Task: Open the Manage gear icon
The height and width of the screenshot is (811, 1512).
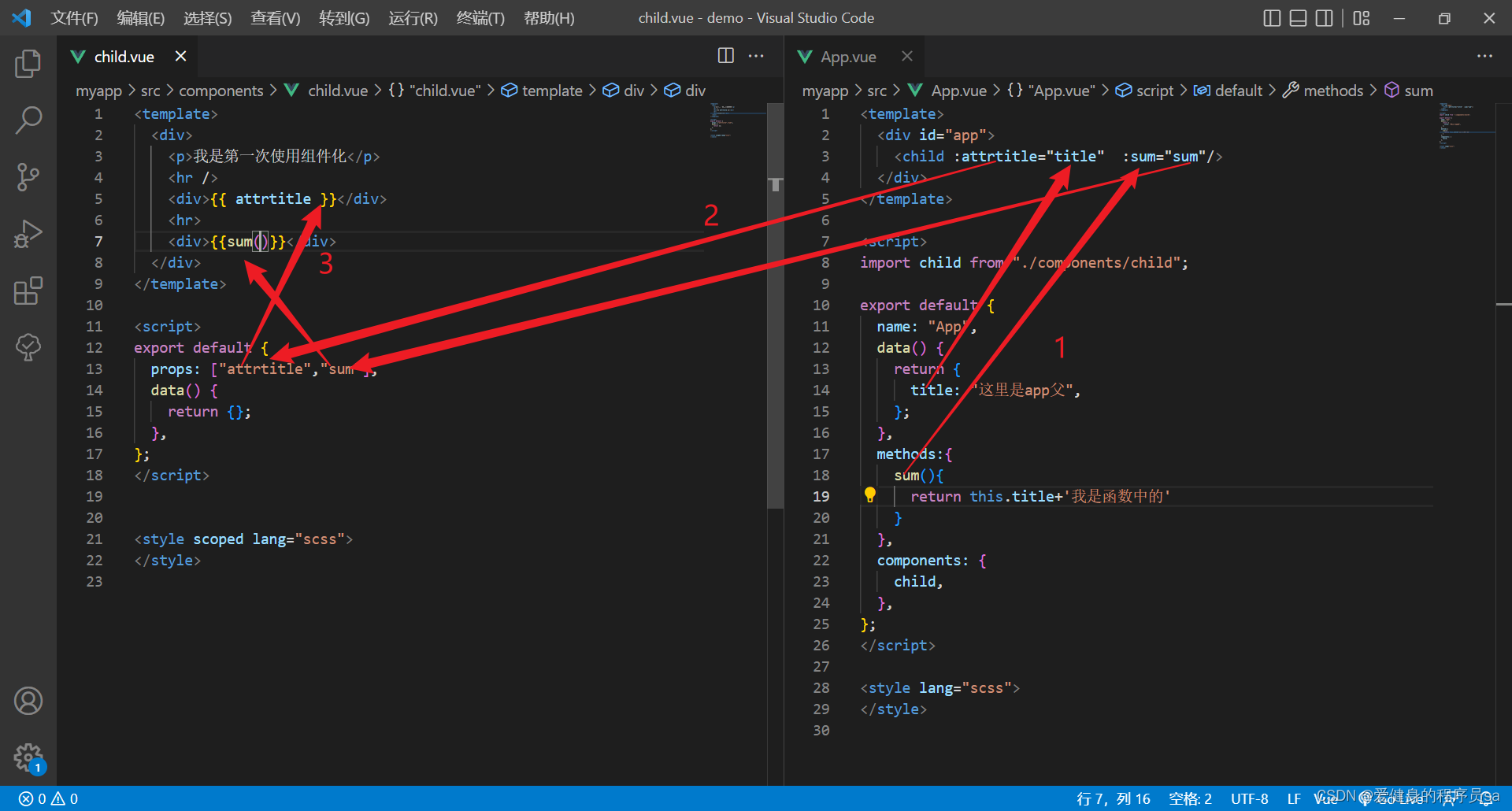Action: (x=28, y=757)
